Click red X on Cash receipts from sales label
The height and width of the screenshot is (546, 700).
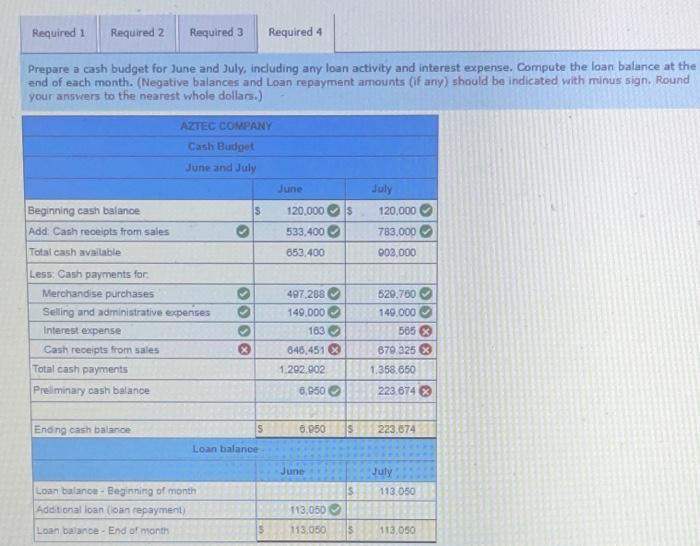(244, 349)
